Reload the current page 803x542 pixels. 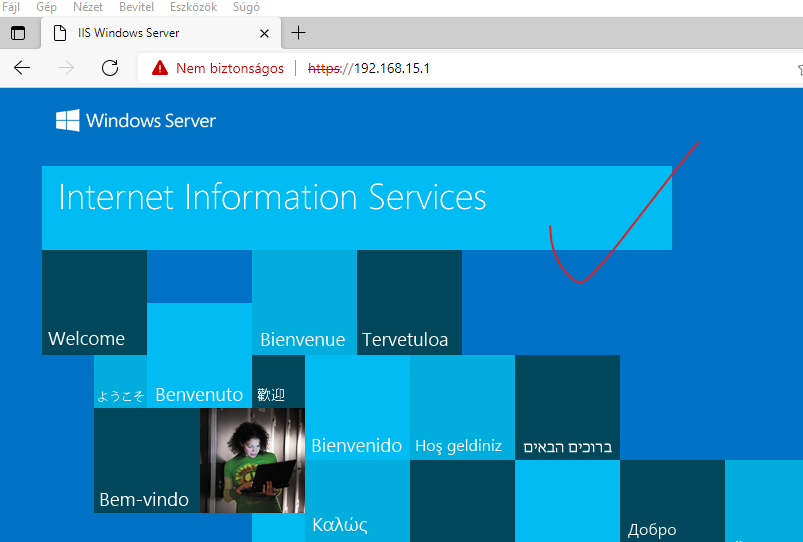(110, 68)
